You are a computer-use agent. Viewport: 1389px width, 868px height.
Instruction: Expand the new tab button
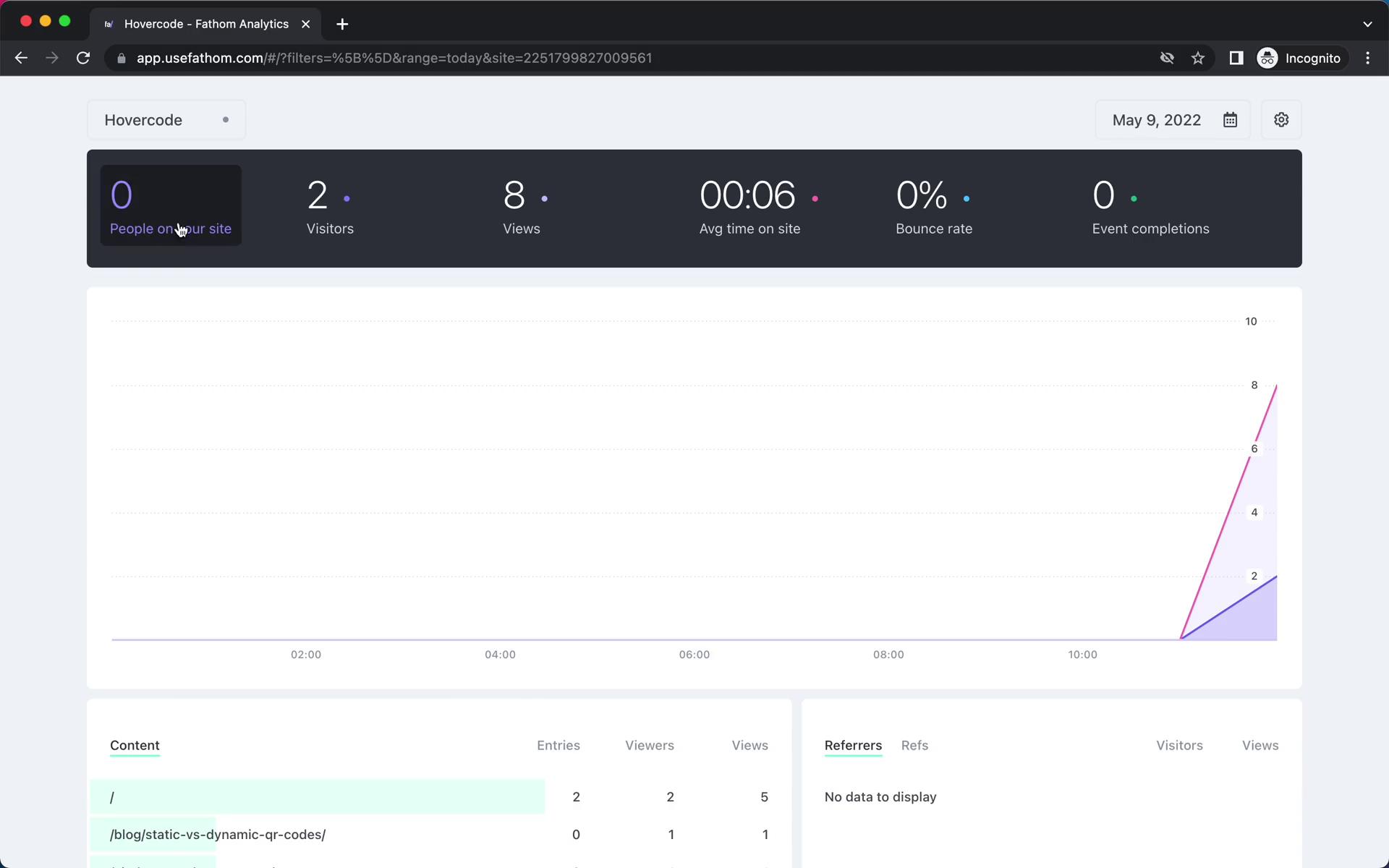[x=341, y=24]
